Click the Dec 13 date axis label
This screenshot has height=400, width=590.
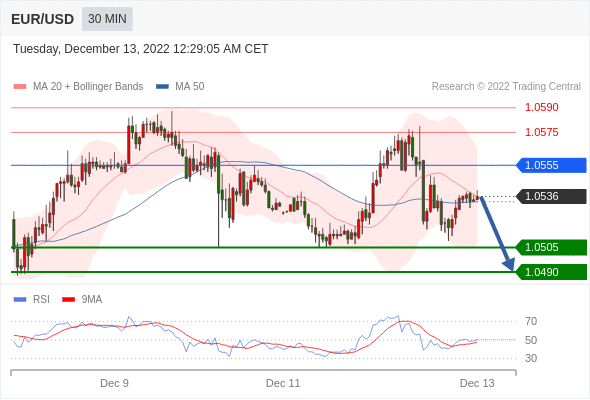tap(477, 383)
